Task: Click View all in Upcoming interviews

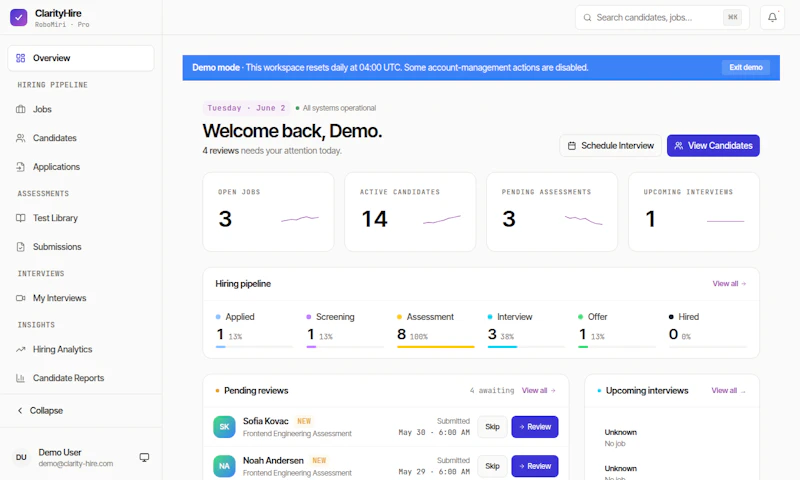Action: (x=728, y=391)
